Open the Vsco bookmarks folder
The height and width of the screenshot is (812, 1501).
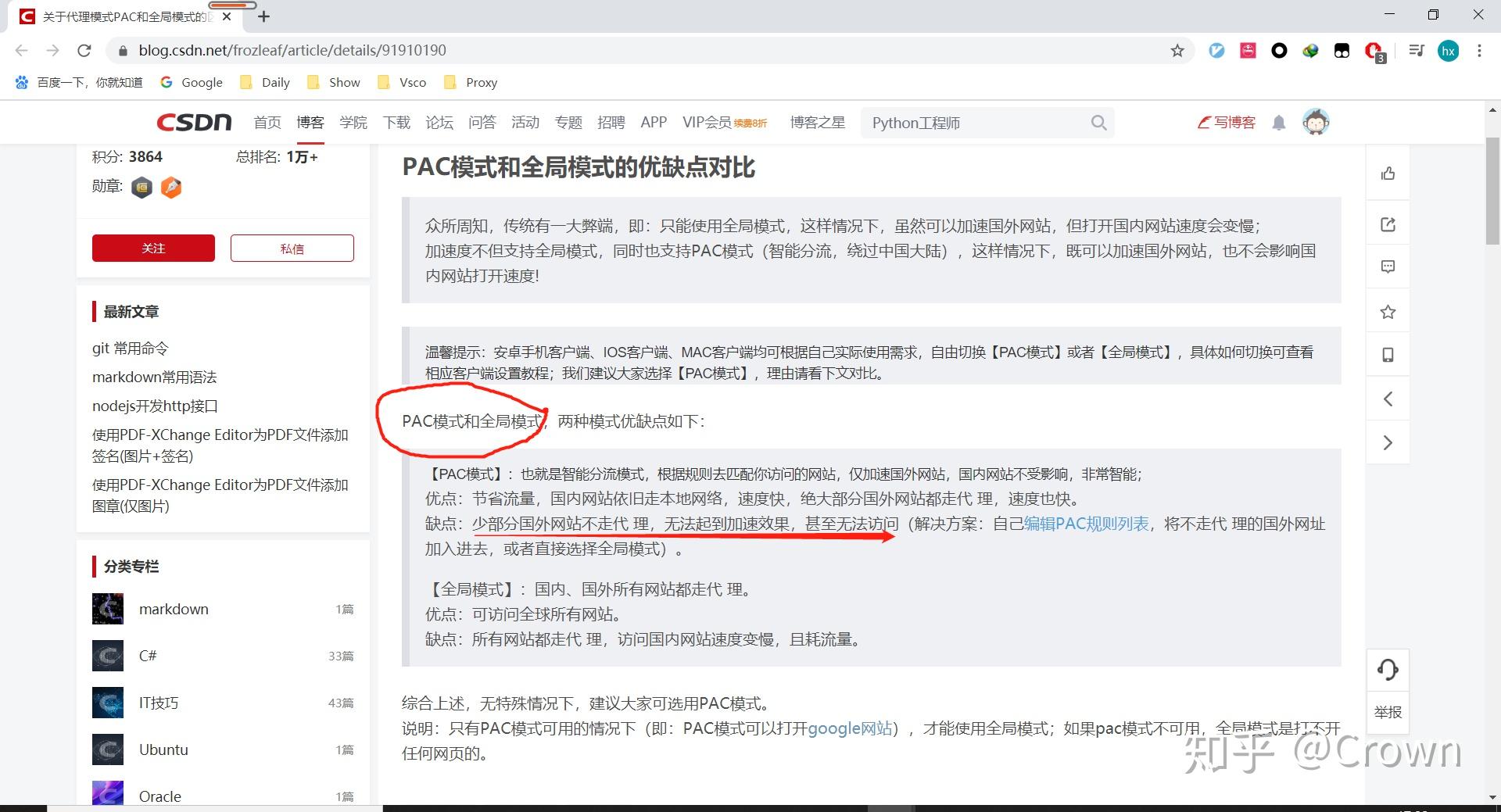402,83
